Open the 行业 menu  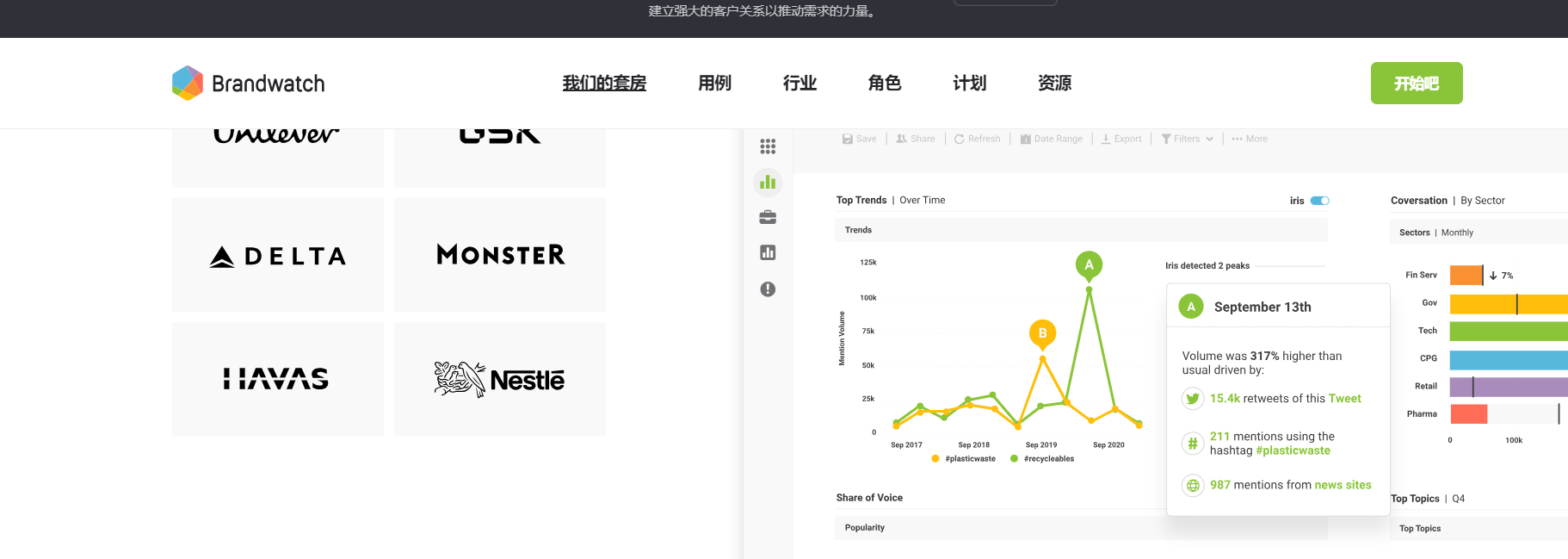pyautogui.click(x=799, y=84)
